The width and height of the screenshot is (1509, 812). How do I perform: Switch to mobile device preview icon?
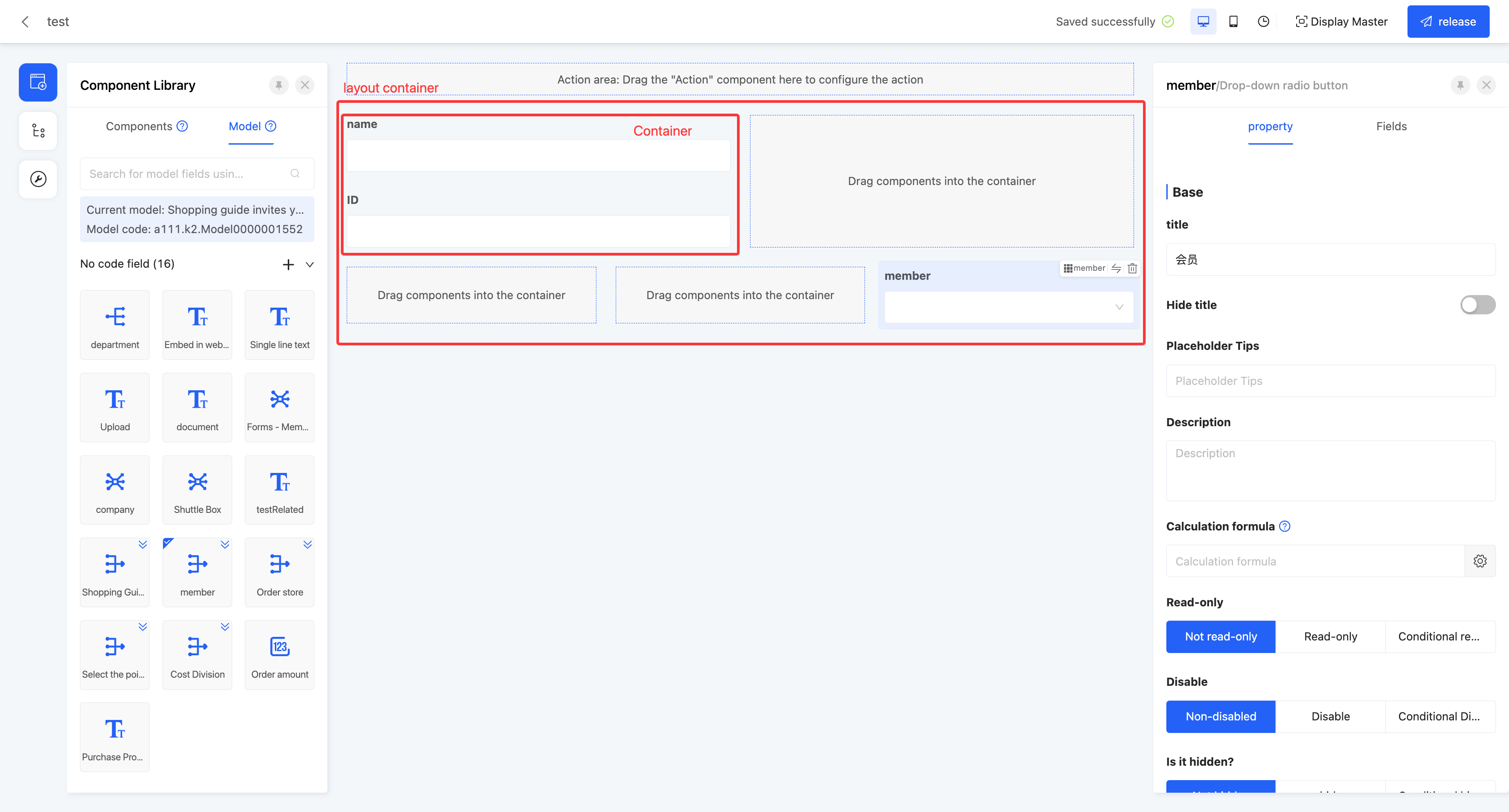click(x=1233, y=22)
